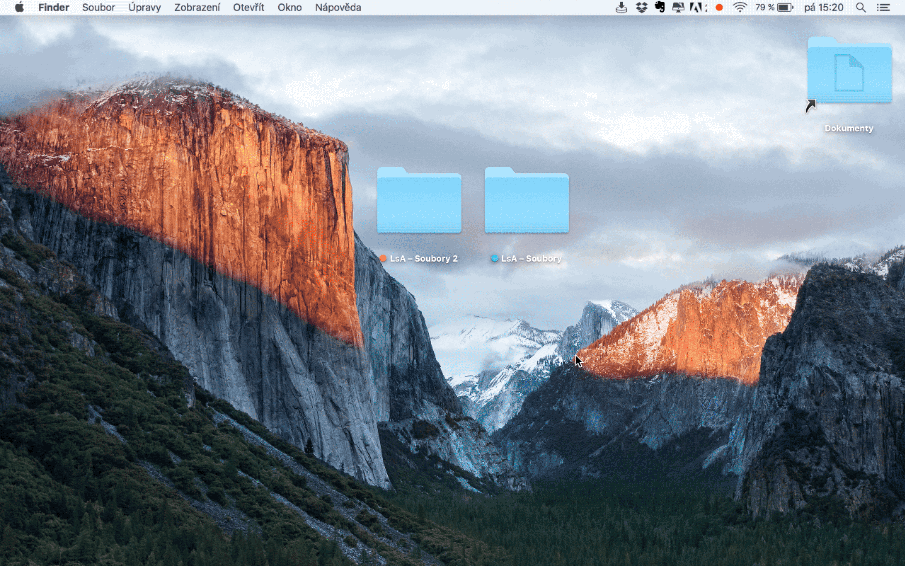Click the LsA – Soubory label text
Image resolution: width=905 pixels, height=566 pixels.
click(x=531, y=258)
